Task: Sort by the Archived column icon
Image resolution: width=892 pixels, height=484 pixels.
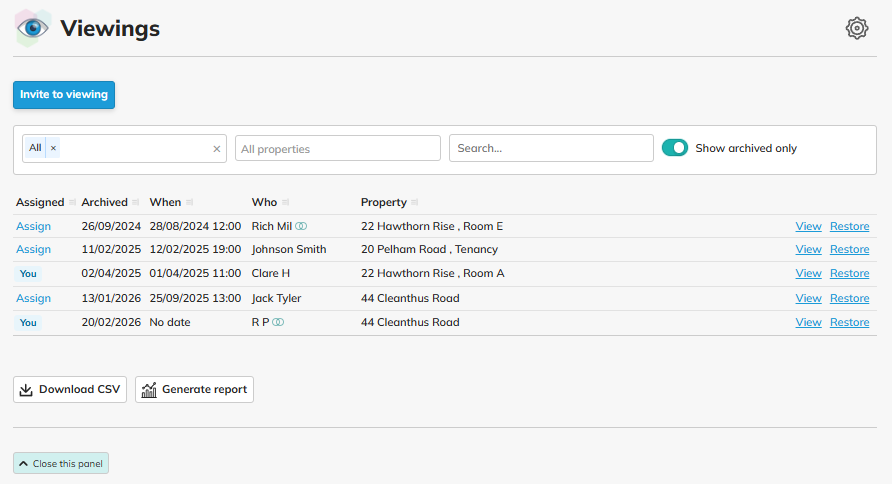Action: coord(136,203)
